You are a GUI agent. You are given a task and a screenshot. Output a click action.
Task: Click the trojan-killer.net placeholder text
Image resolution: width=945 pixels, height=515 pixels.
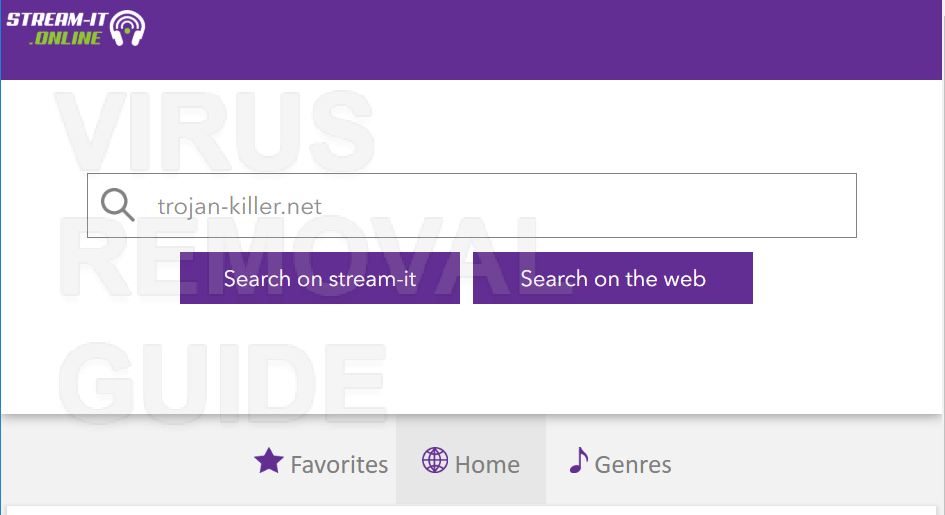[239, 207]
